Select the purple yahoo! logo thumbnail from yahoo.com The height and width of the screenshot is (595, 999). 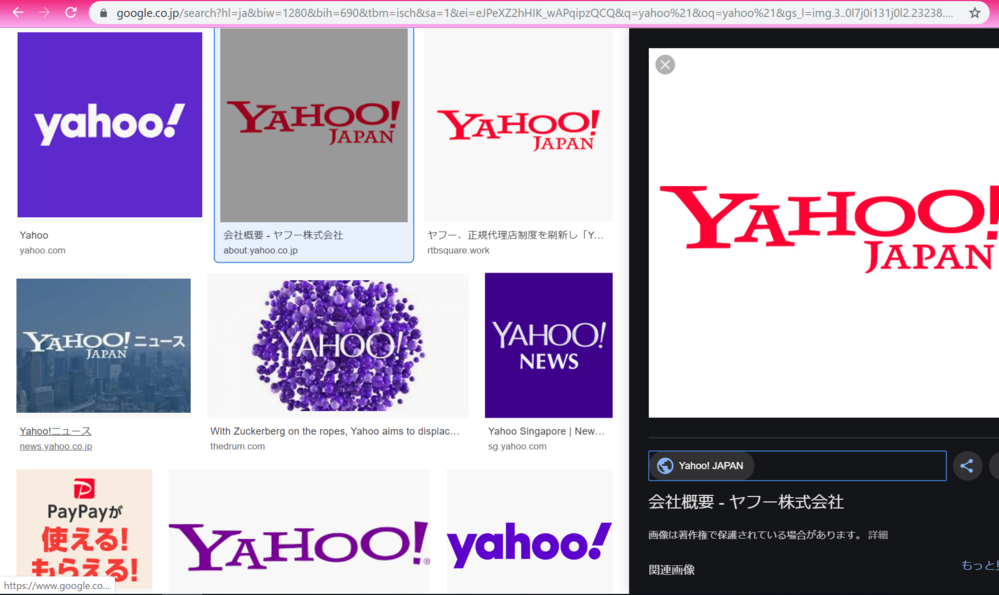pos(110,124)
